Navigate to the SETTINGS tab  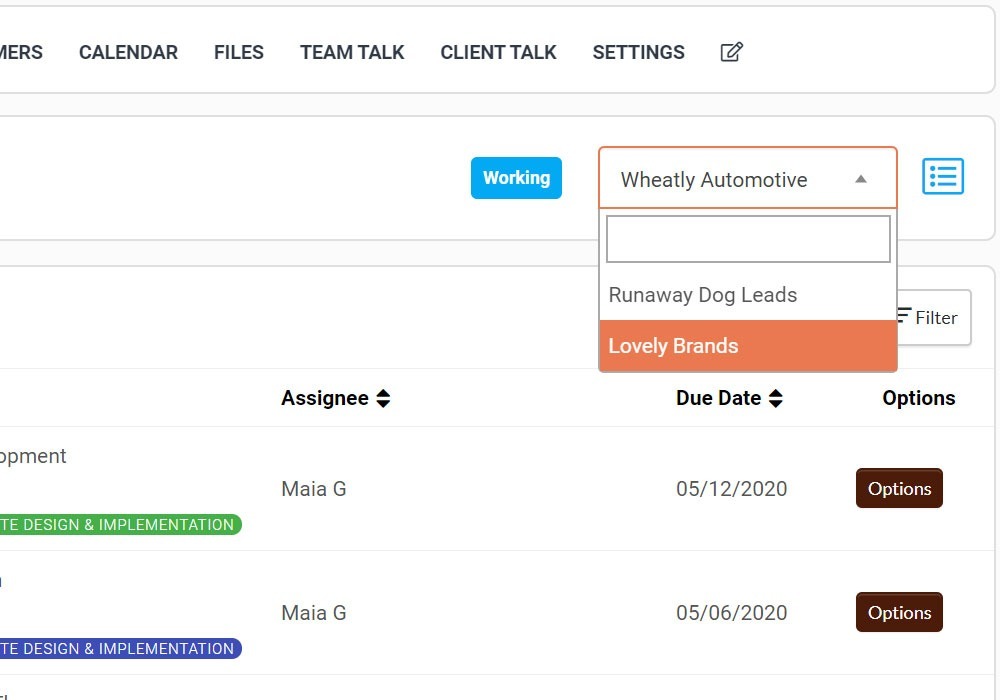(x=638, y=52)
